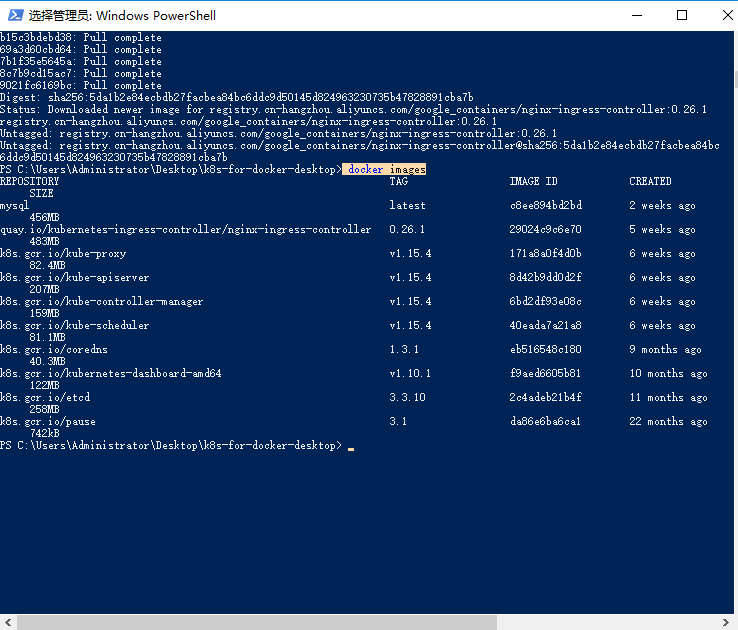
Task: Click the 742kB size value
Action: 44,433
